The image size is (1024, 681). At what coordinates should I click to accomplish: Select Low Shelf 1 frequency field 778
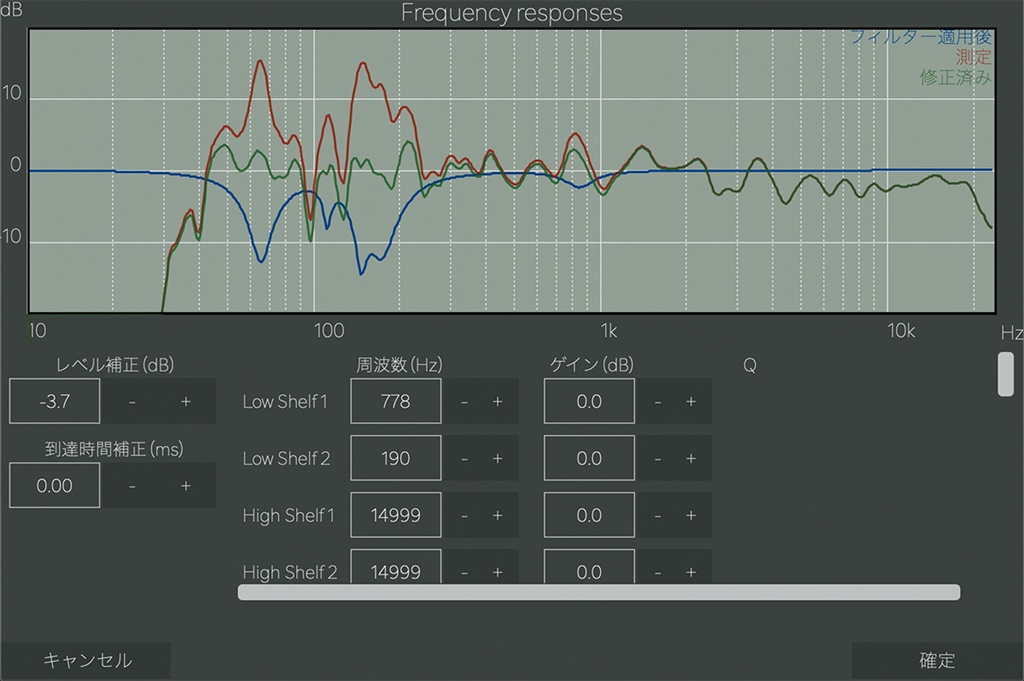[x=396, y=402]
